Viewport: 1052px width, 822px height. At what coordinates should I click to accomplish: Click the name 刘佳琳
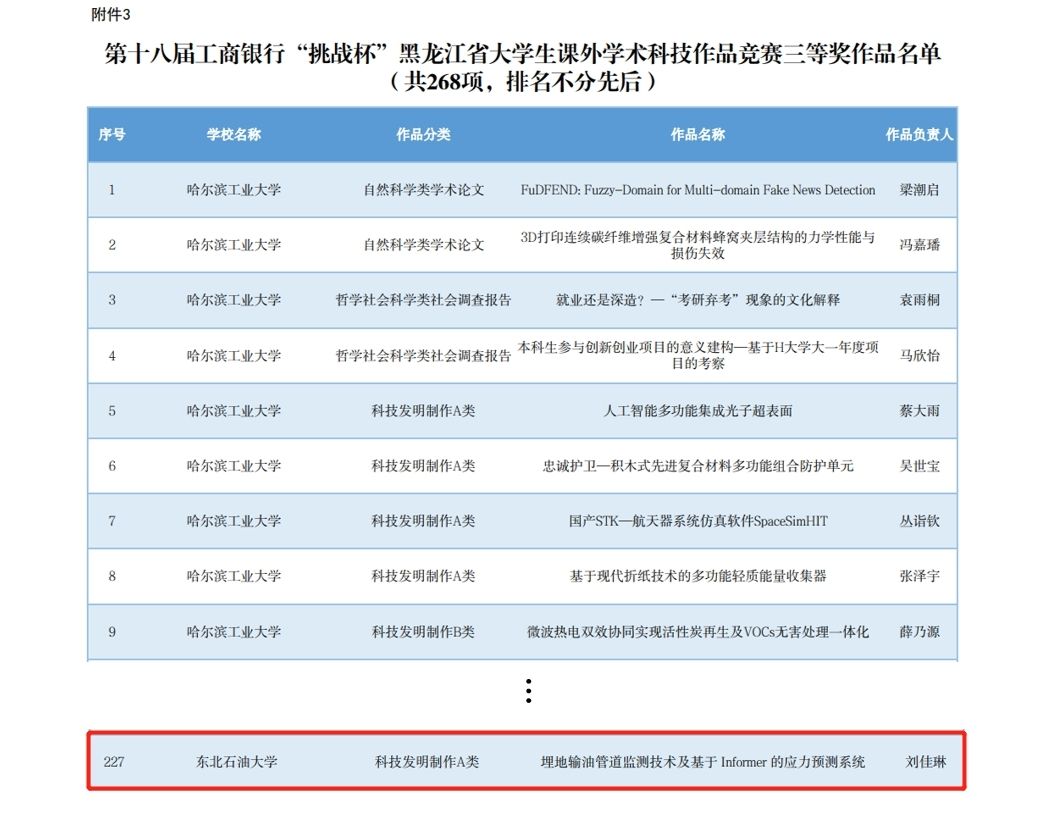pyautogui.click(x=926, y=762)
